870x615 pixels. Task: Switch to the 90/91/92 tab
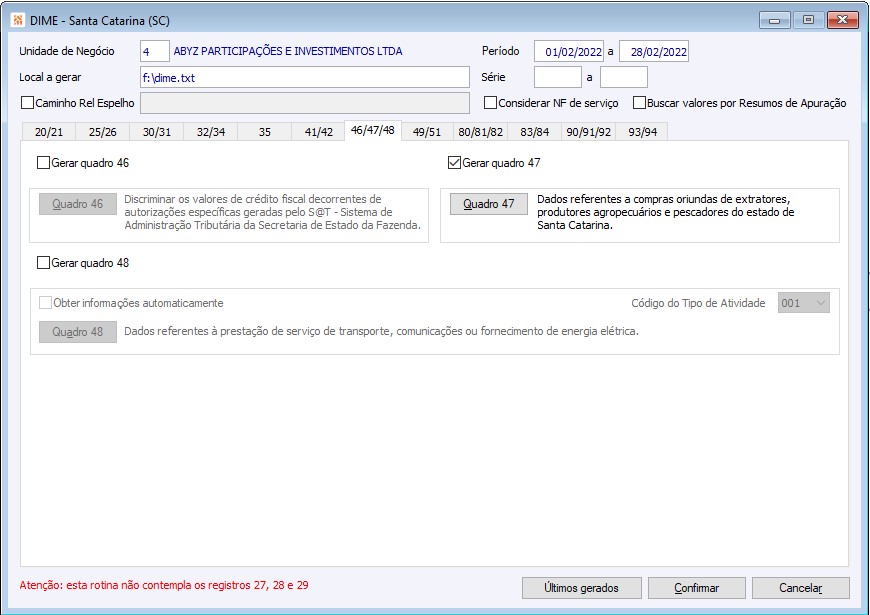[x=588, y=132]
